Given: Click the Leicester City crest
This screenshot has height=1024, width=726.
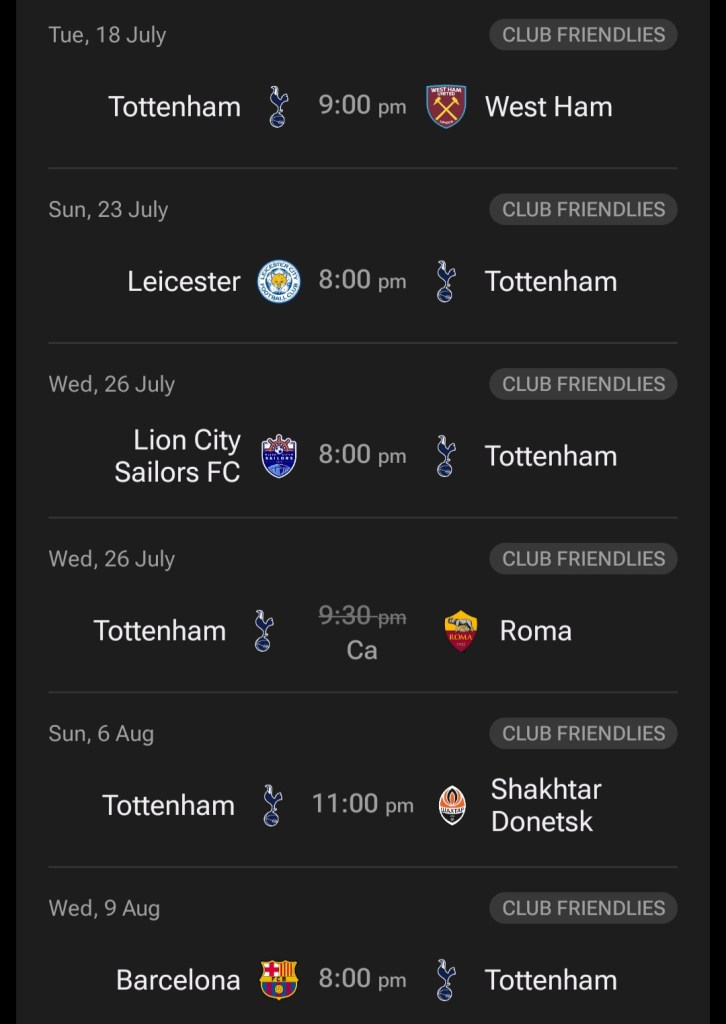Looking at the screenshot, I should pyautogui.click(x=278, y=281).
